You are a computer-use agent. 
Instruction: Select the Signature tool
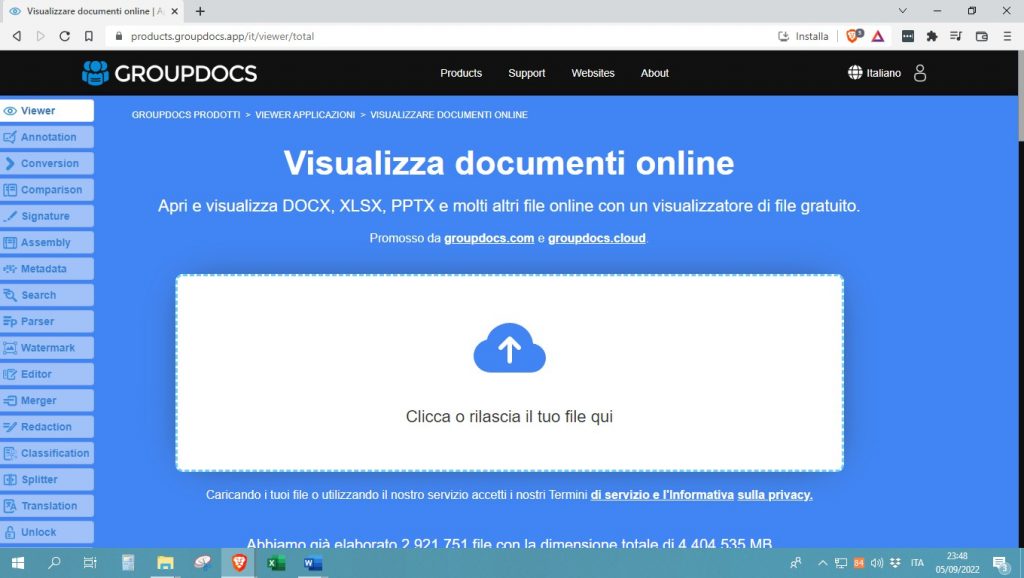click(44, 216)
